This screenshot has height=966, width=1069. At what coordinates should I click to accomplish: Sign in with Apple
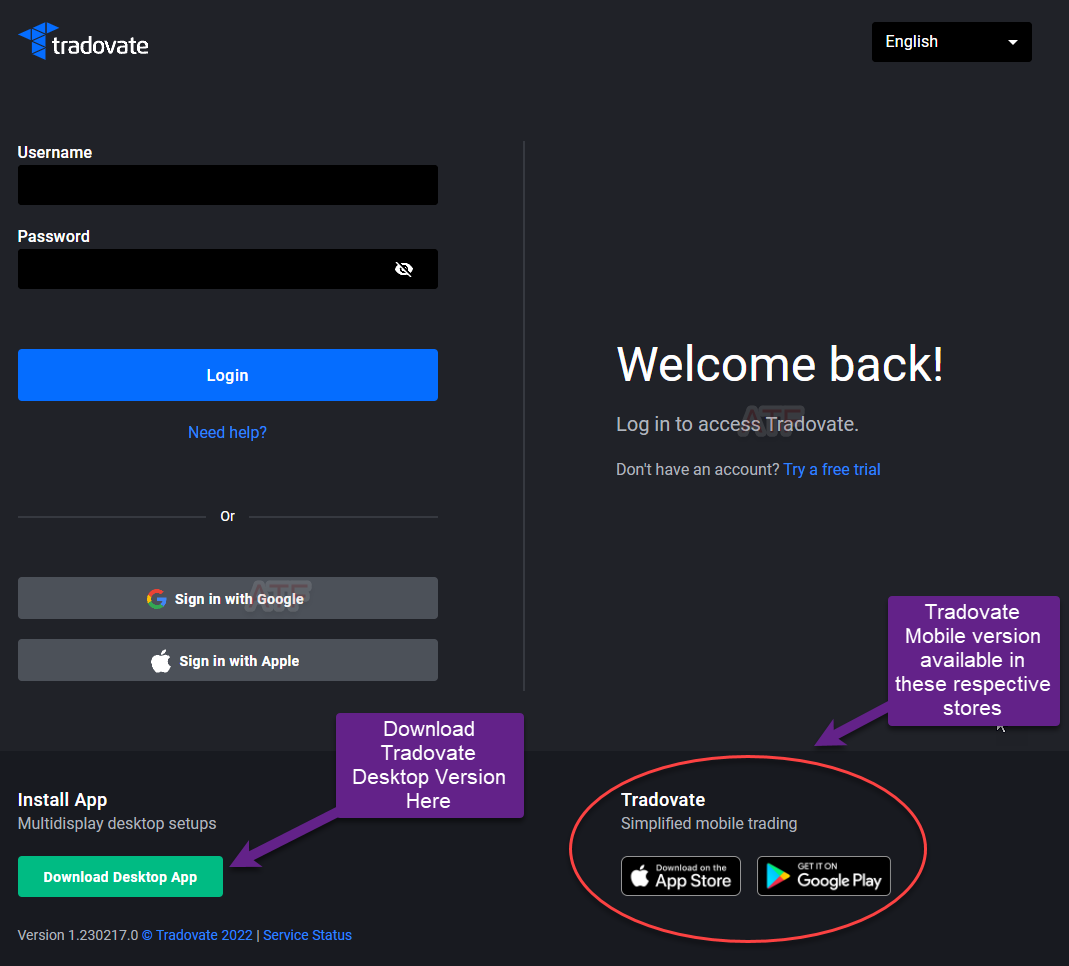pyautogui.click(x=228, y=660)
